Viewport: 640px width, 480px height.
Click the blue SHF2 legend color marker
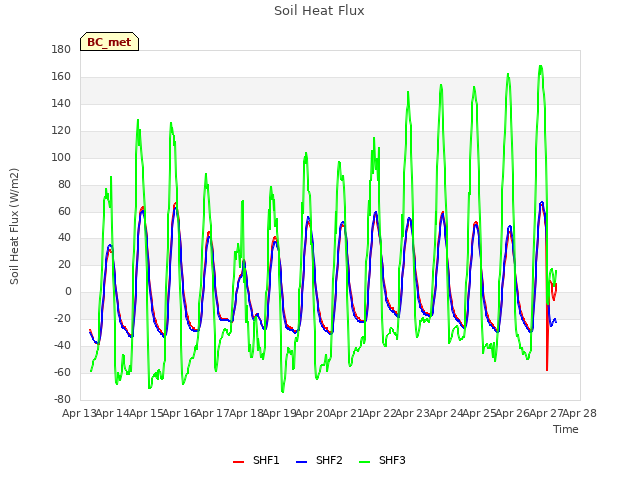[x=301, y=462]
